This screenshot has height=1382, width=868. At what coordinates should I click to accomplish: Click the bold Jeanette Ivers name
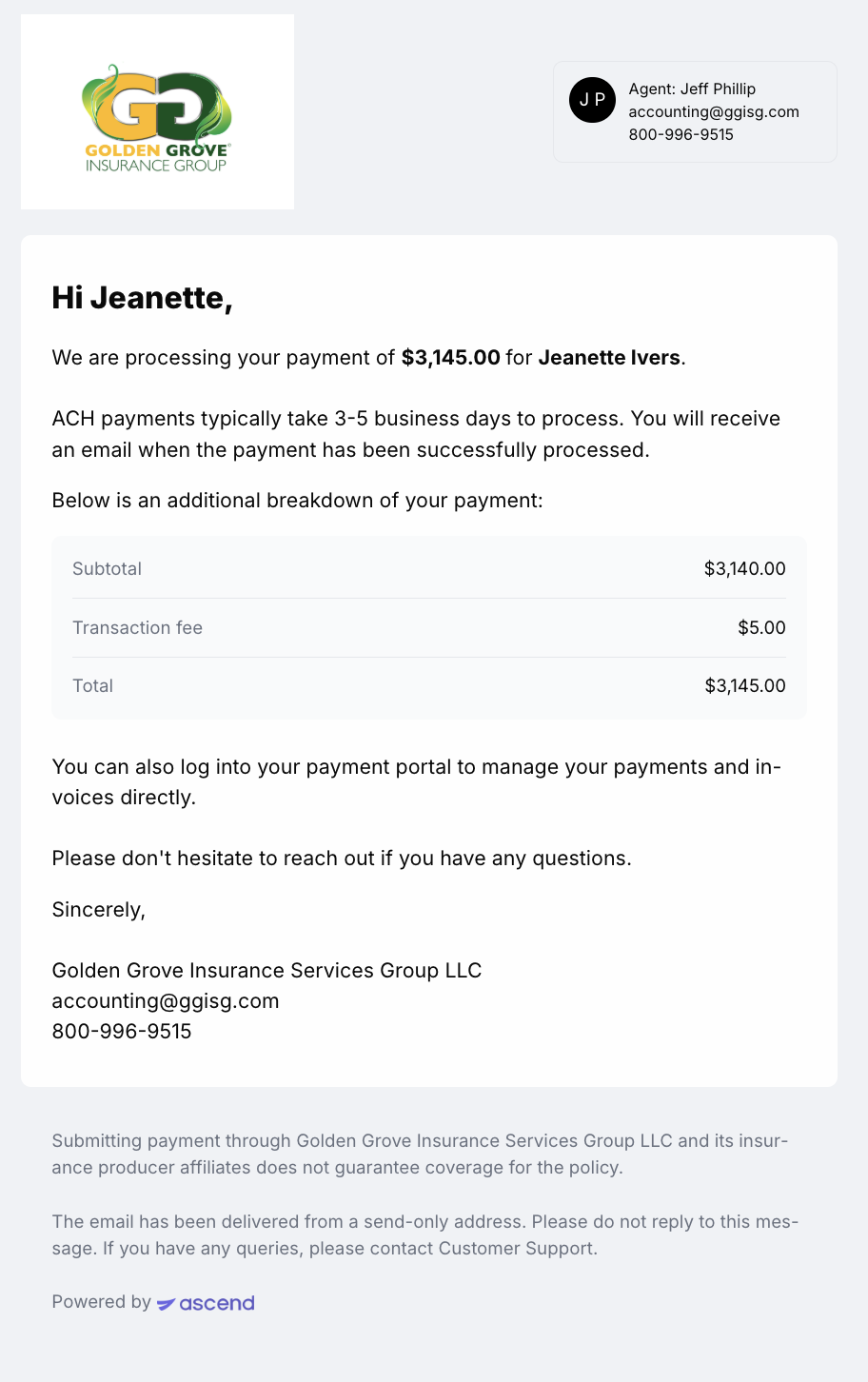(609, 358)
